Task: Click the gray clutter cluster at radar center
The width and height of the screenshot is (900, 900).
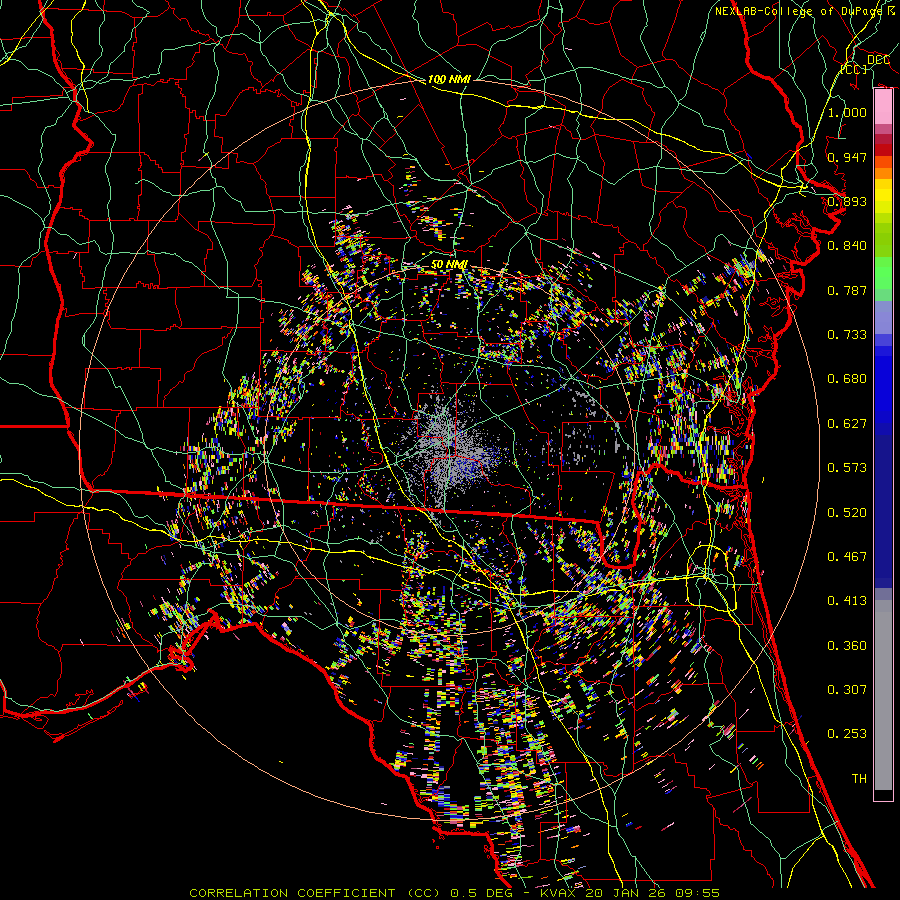Action: (x=446, y=440)
